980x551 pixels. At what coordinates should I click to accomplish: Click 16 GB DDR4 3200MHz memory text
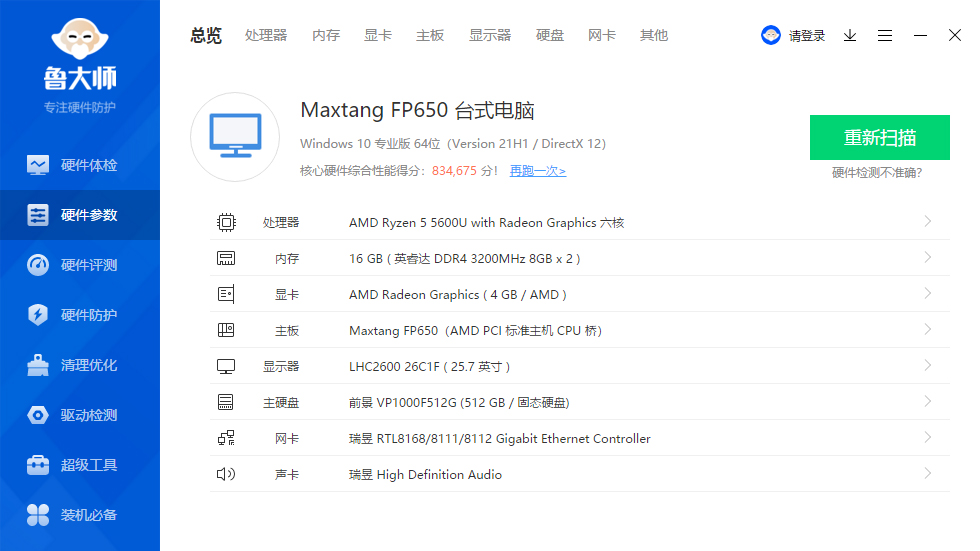[x=464, y=259]
